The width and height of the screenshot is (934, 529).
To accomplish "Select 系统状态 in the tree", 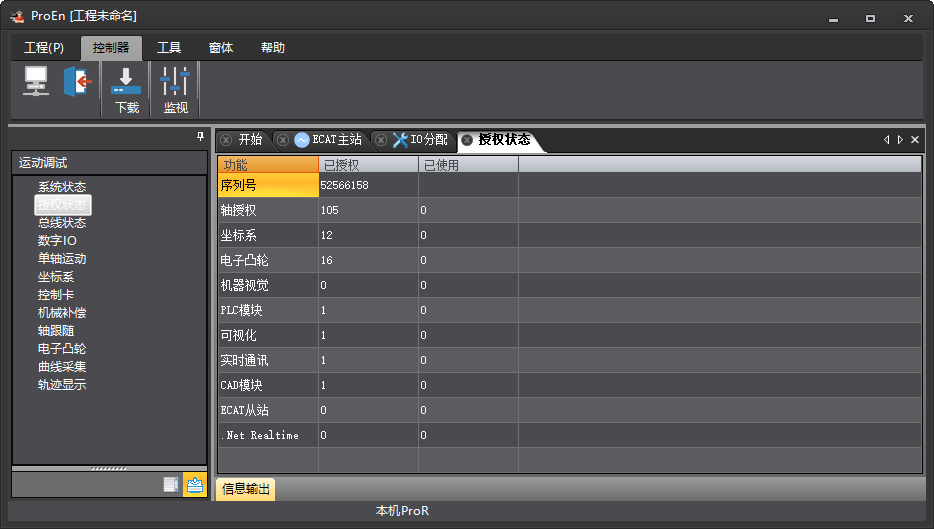I will 62,187.
